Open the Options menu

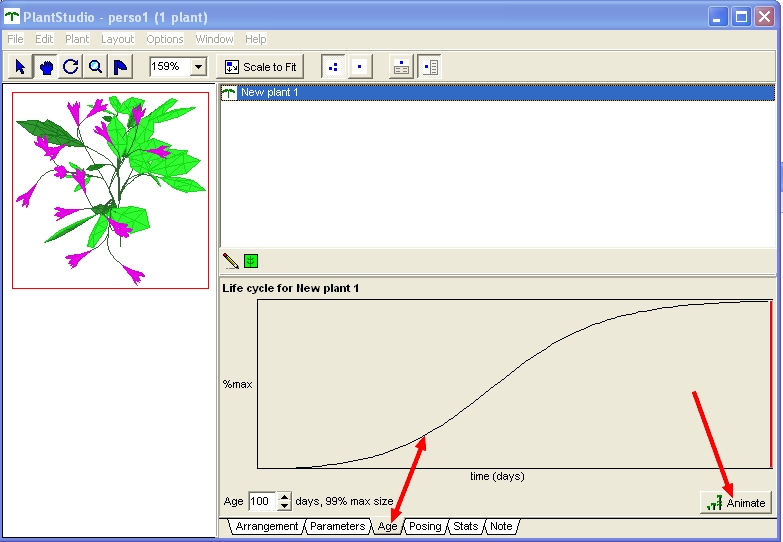165,39
